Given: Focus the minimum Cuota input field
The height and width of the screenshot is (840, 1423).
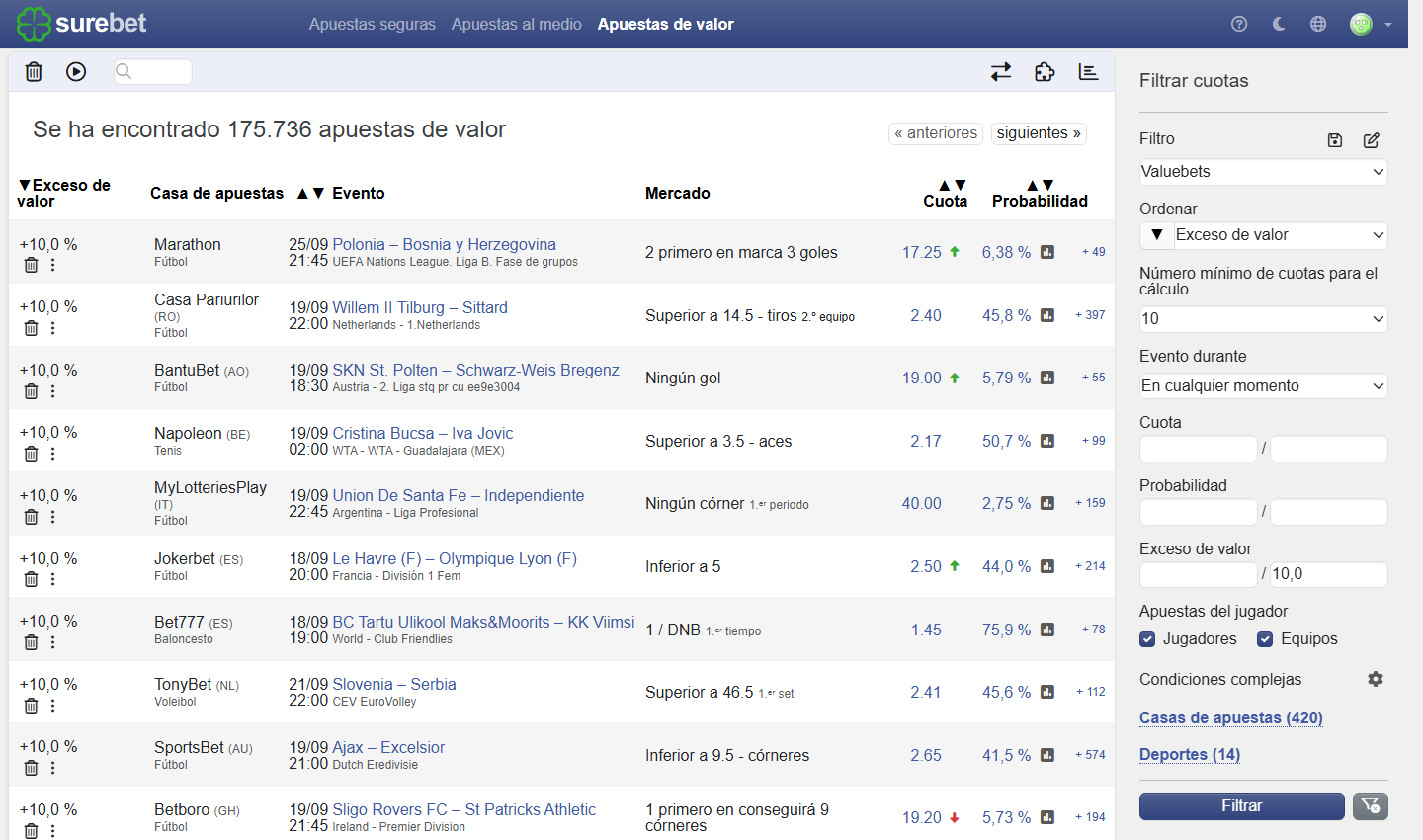Looking at the screenshot, I should (x=1199, y=449).
